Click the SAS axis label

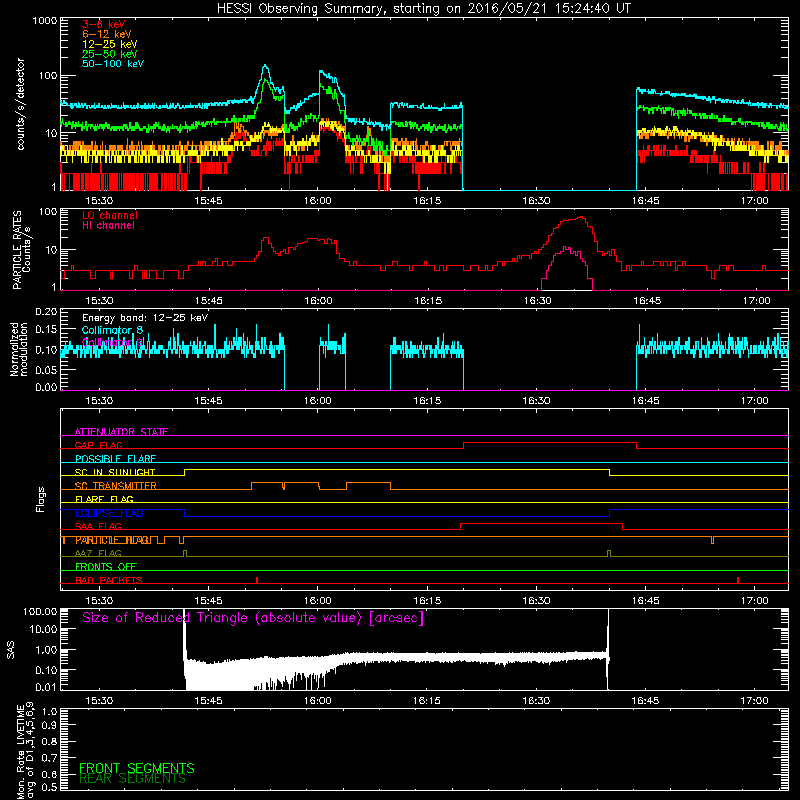(x=11, y=650)
